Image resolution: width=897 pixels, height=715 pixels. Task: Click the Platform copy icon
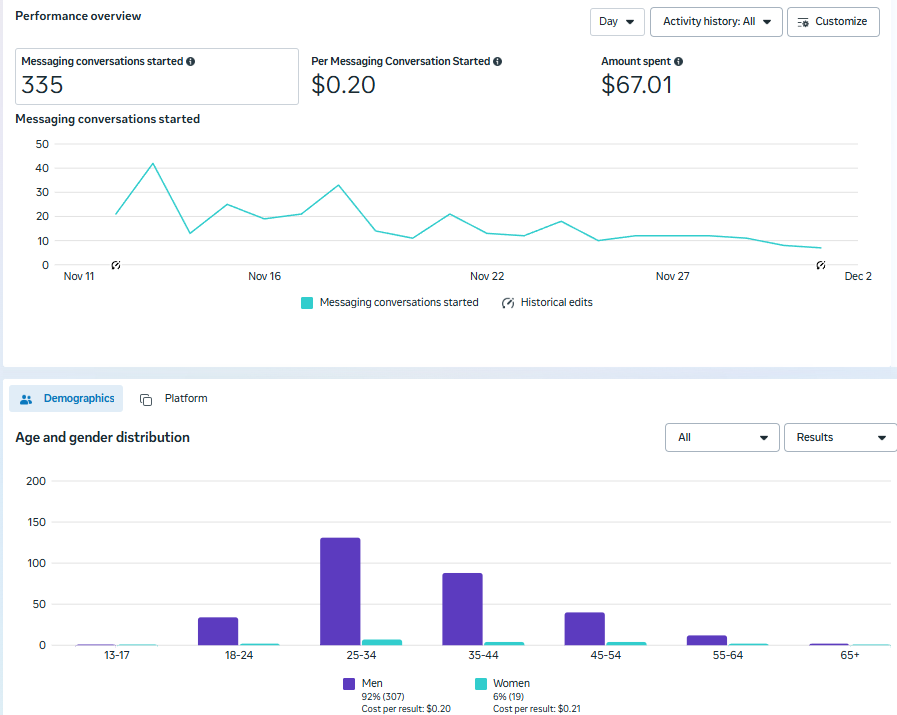point(146,399)
